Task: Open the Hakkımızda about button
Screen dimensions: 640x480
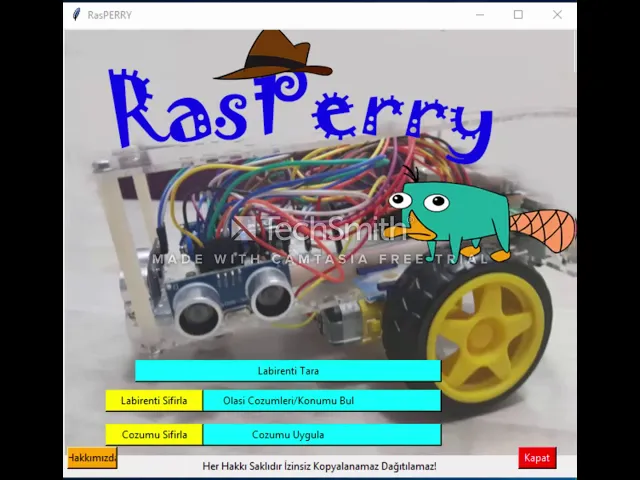Action: tap(92, 458)
